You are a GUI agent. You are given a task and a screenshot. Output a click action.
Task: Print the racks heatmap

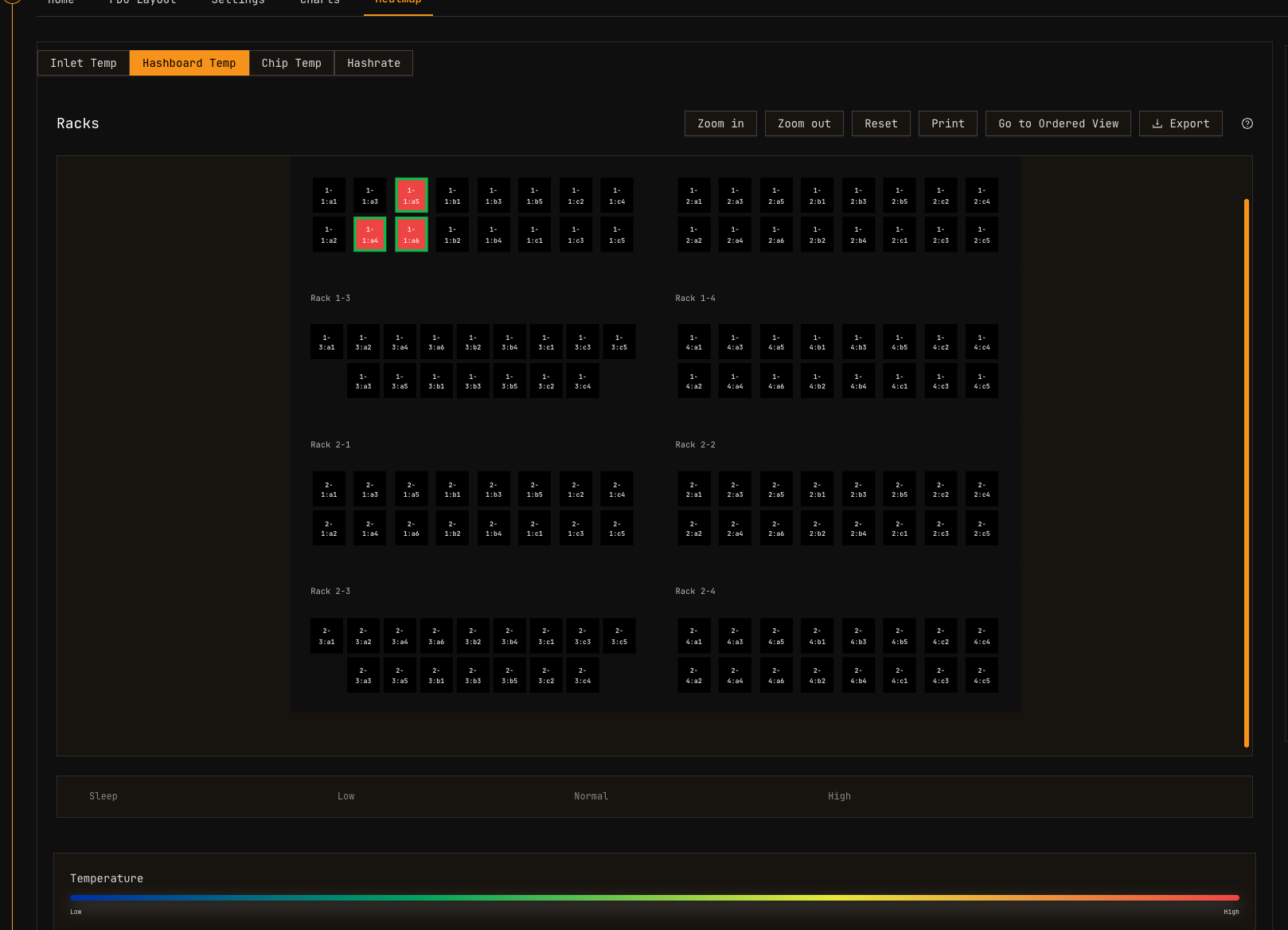pos(947,123)
